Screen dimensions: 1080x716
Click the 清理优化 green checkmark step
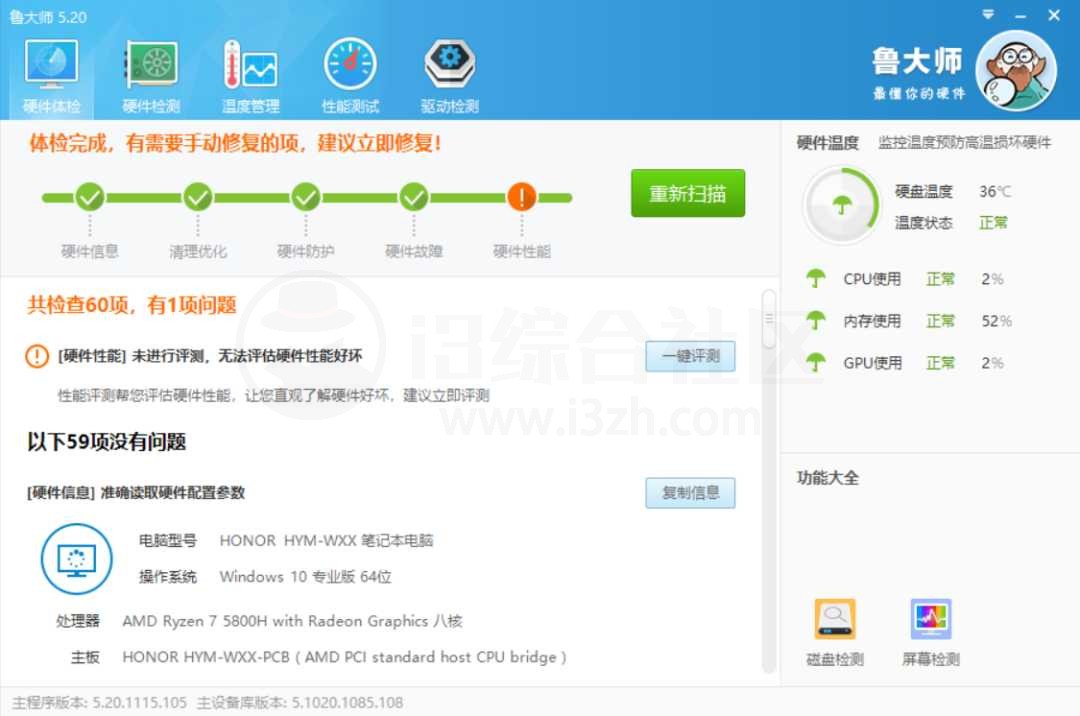click(x=198, y=198)
